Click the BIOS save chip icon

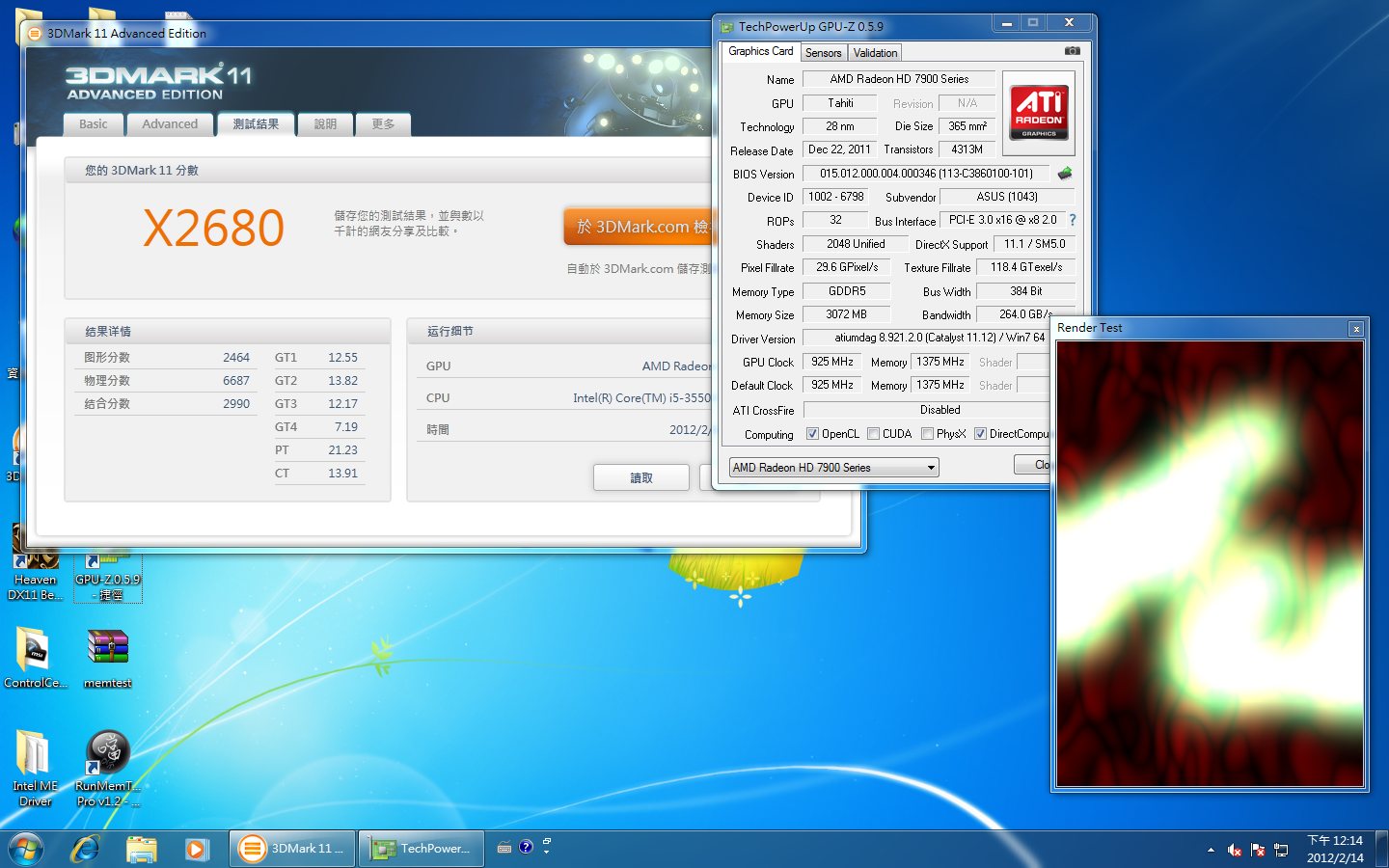1065,174
